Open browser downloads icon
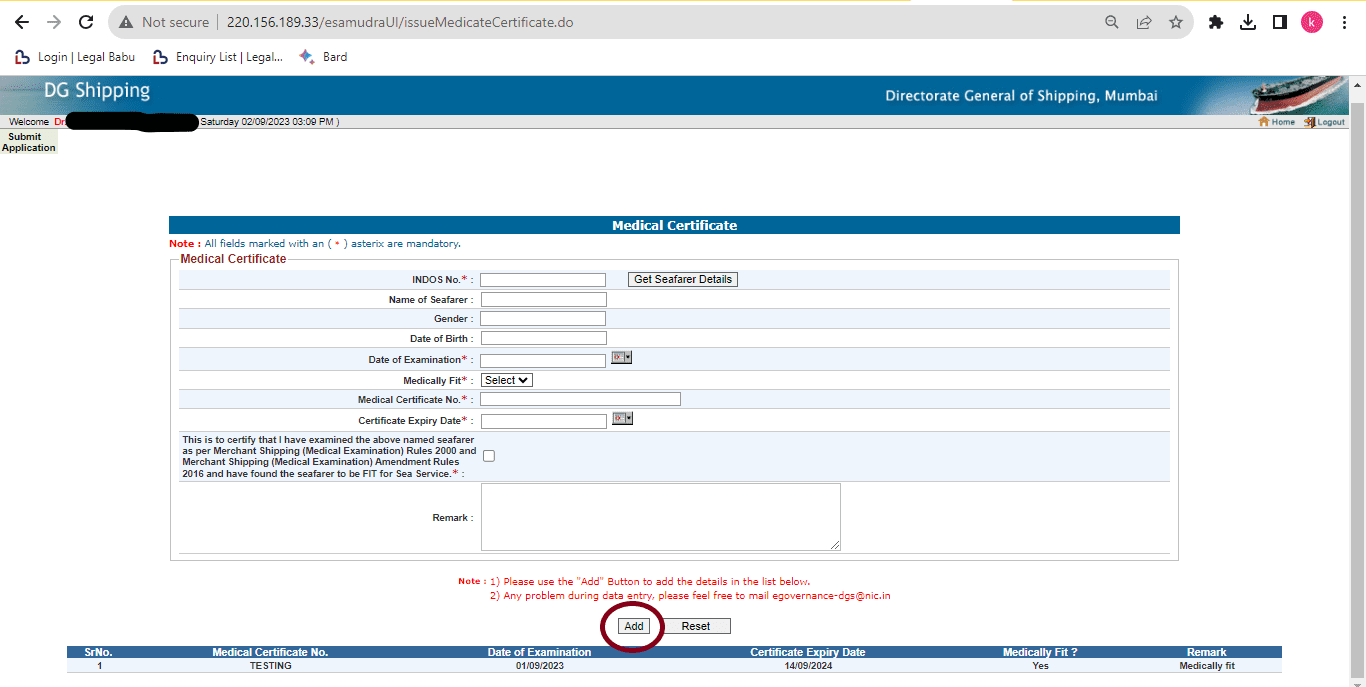 tap(1248, 22)
